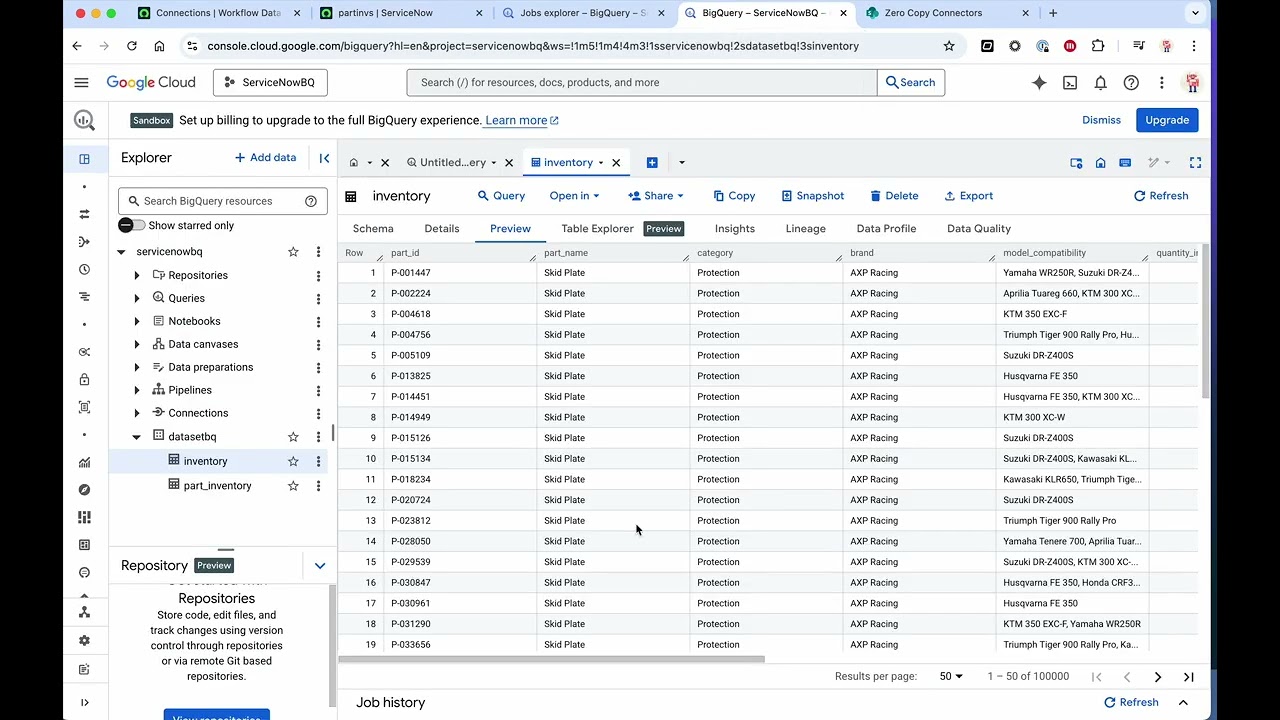
Task: Click the home tab icon in tab bar
Action: [x=353, y=162]
